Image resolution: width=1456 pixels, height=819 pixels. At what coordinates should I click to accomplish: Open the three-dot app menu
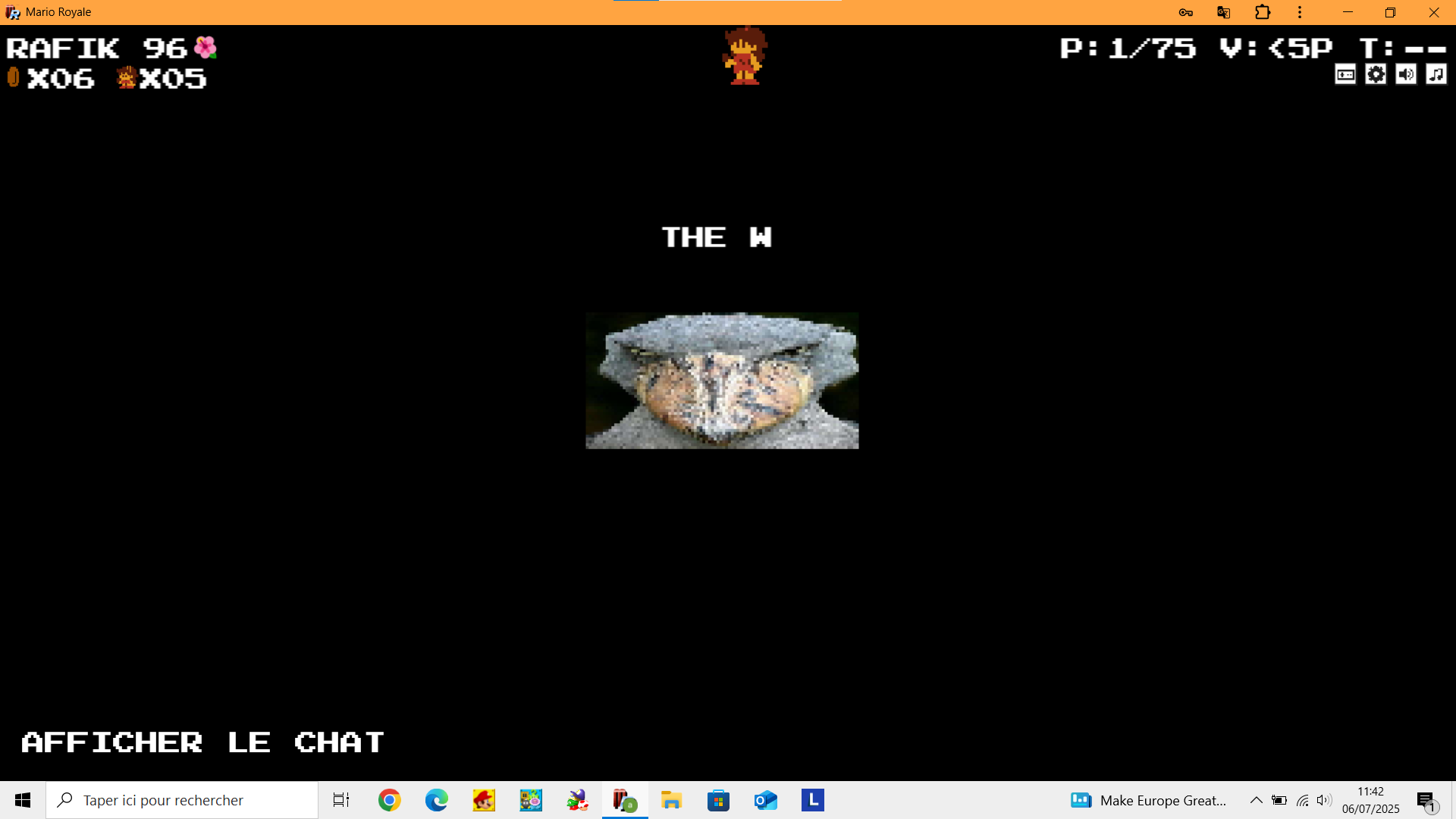1300,12
